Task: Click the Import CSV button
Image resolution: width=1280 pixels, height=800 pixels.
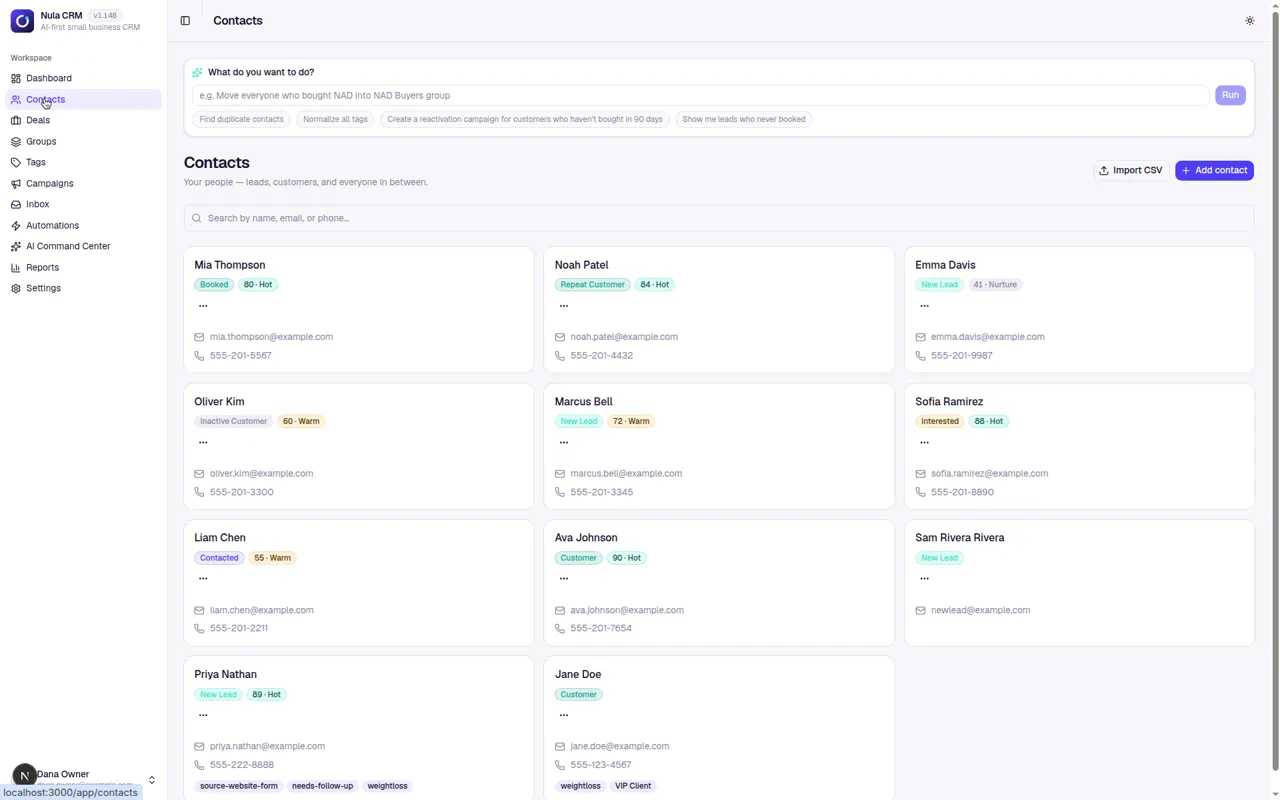Action: [1131, 170]
